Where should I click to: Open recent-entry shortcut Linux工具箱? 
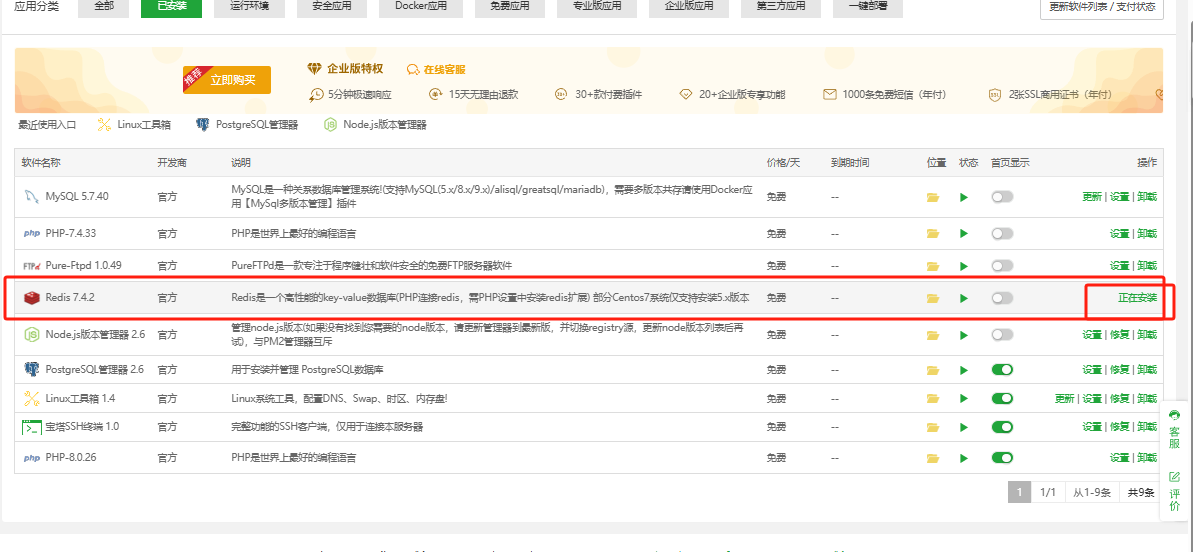[133, 125]
